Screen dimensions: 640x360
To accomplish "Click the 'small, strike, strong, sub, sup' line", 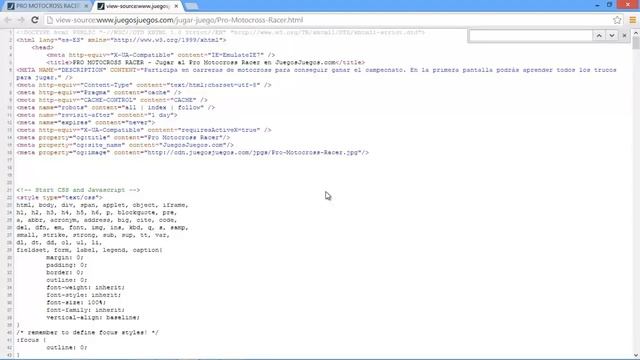I will (x=93, y=235).
